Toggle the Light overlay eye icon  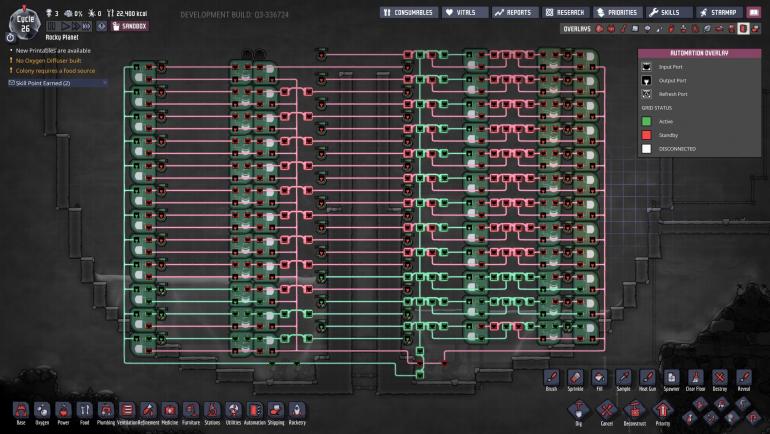click(647, 28)
